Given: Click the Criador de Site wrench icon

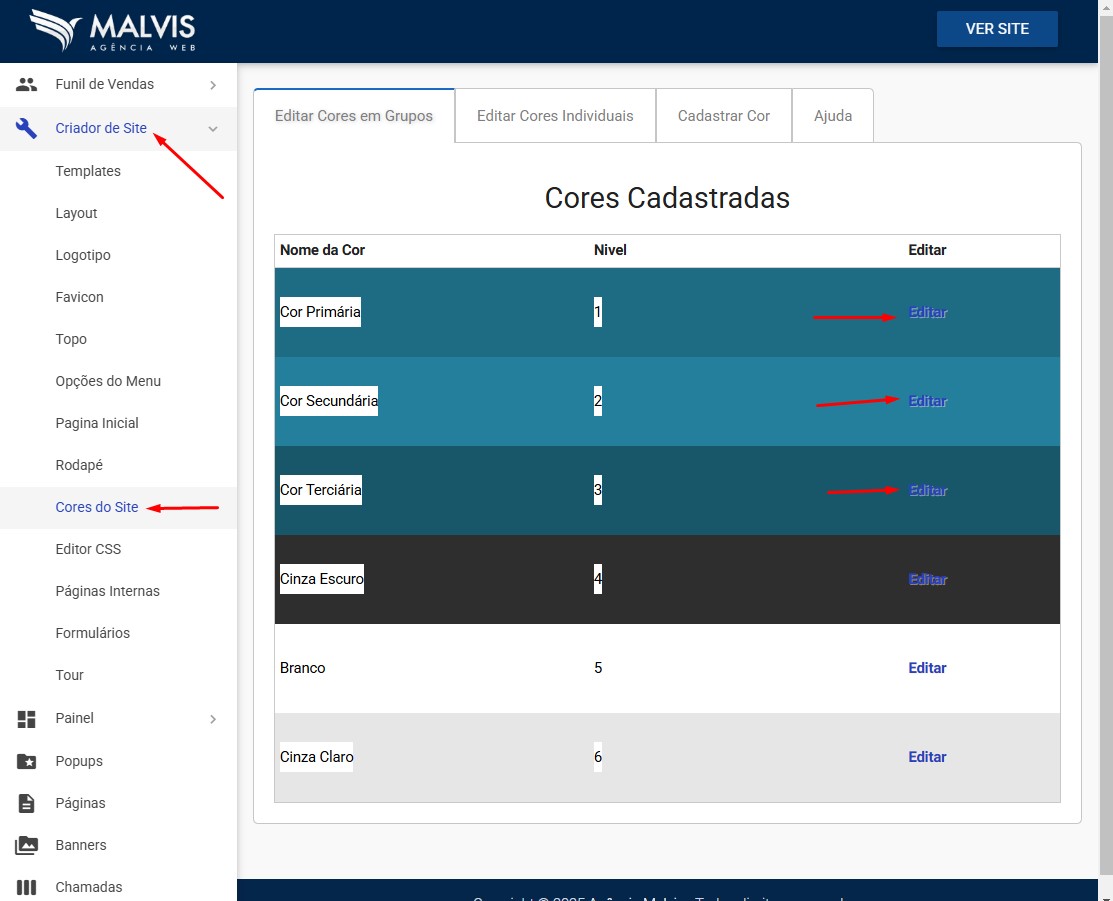Looking at the screenshot, I should pos(26,128).
